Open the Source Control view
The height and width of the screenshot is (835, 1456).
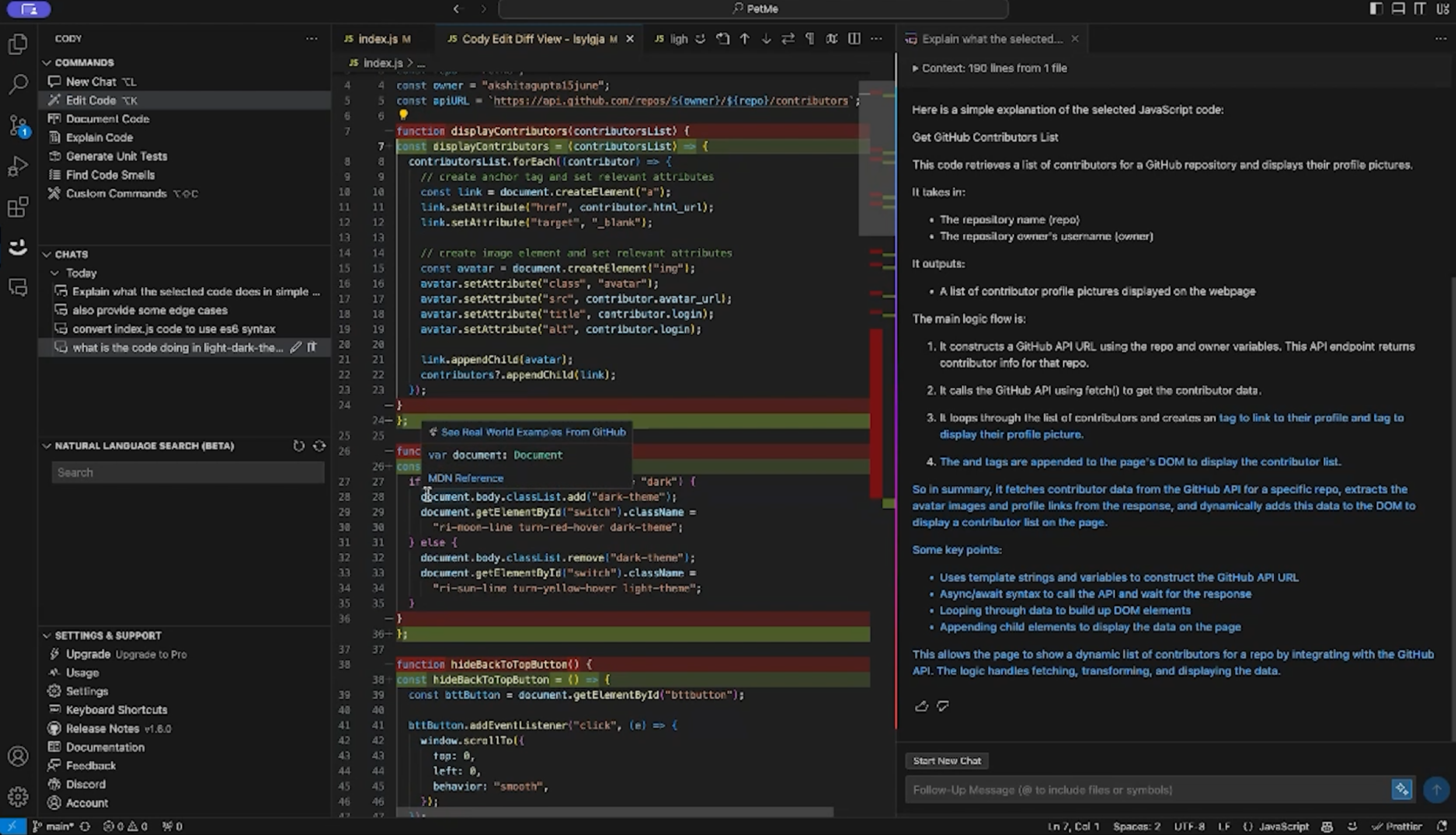tap(18, 125)
